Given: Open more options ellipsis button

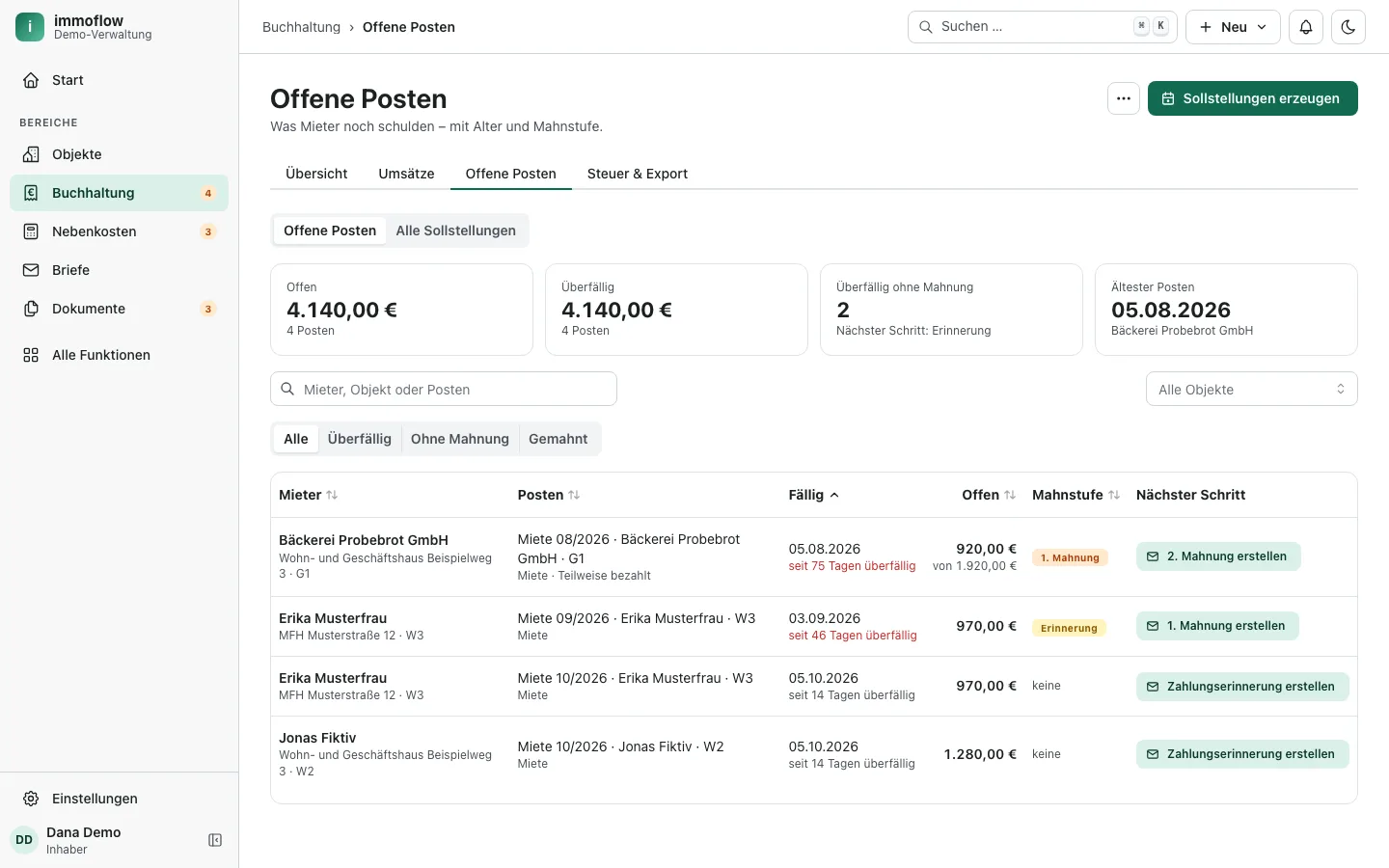Looking at the screenshot, I should (x=1124, y=98).
